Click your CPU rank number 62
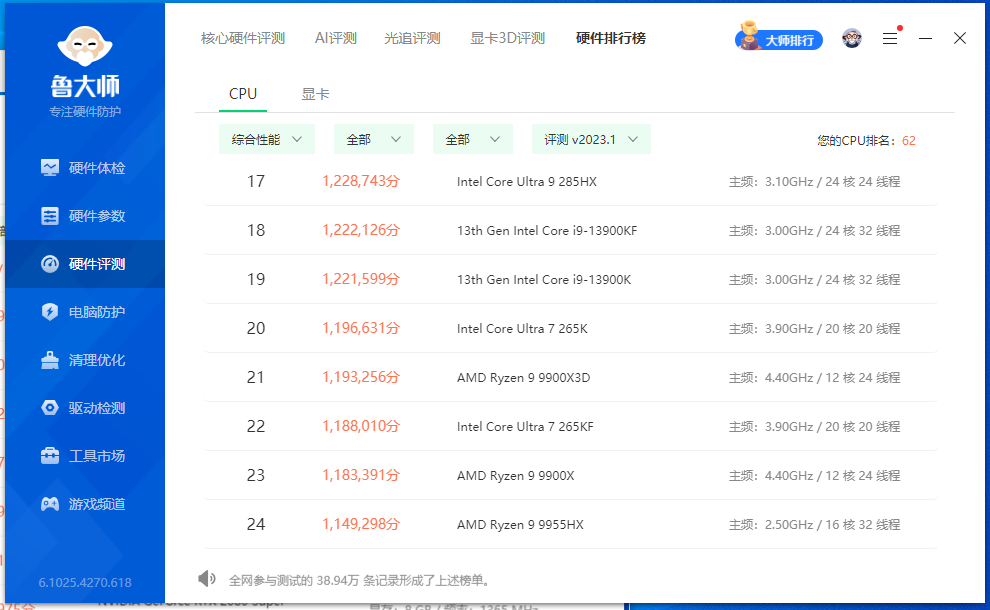990x610 pixels. (x=909, y=141)
